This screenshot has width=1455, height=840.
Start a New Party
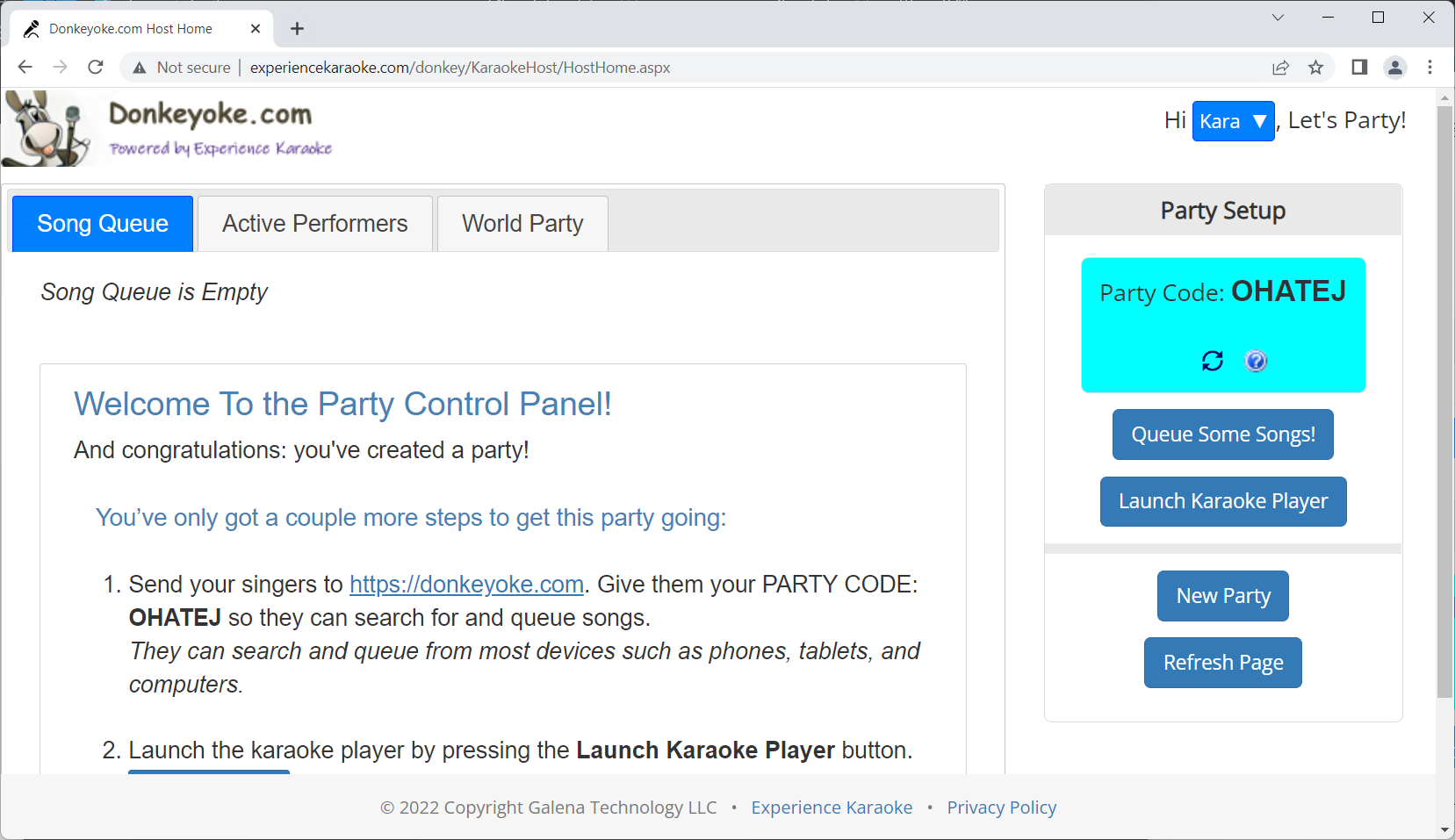coord(1222,595)
